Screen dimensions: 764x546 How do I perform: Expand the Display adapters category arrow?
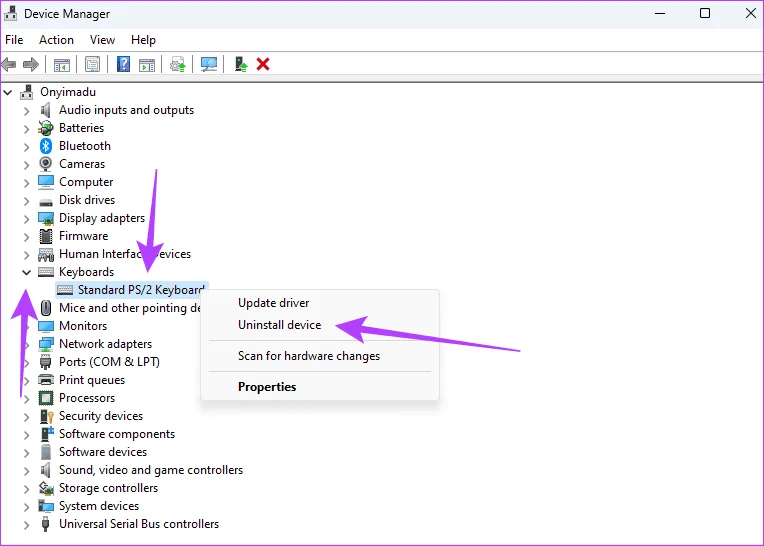[x=26, y=219]
